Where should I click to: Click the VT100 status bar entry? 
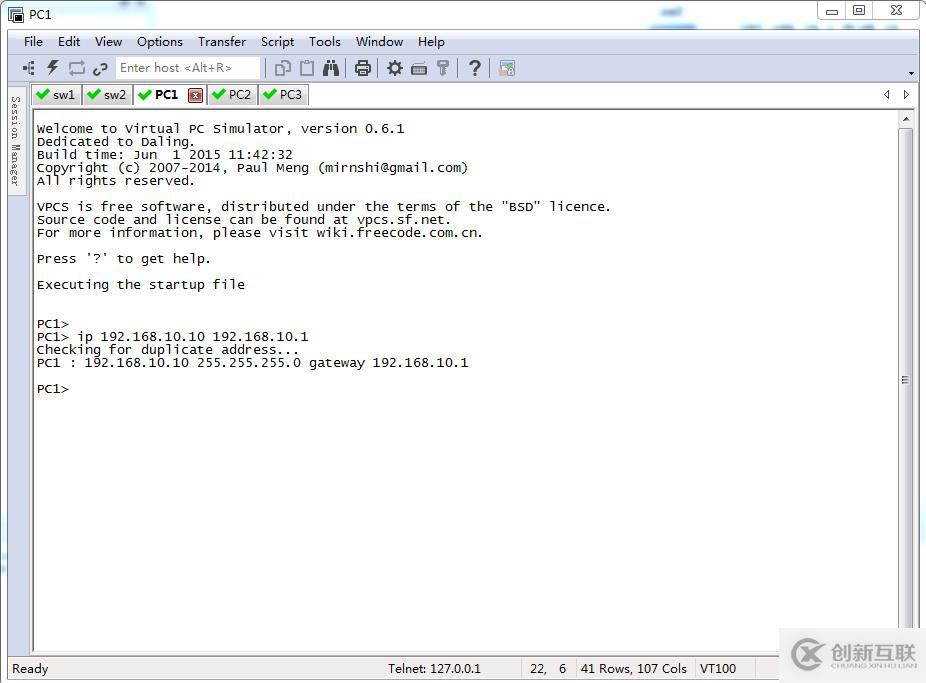(718, 669)
